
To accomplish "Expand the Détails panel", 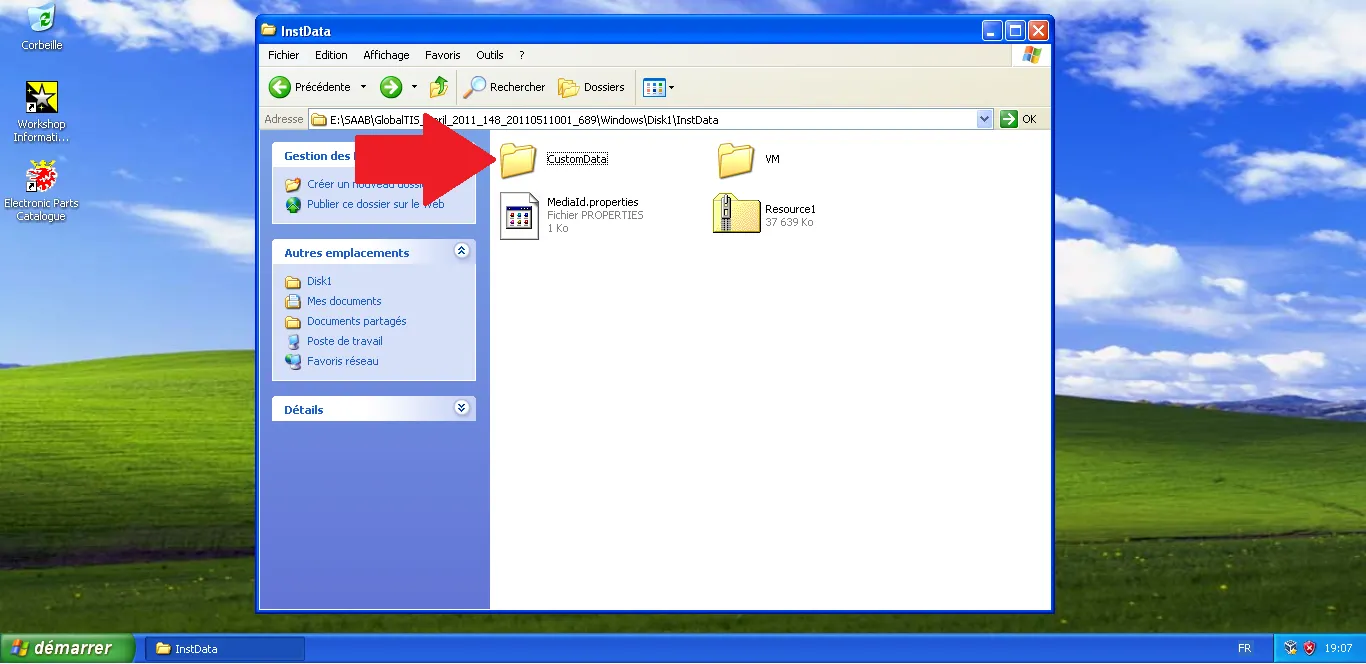I will point(461,408).
